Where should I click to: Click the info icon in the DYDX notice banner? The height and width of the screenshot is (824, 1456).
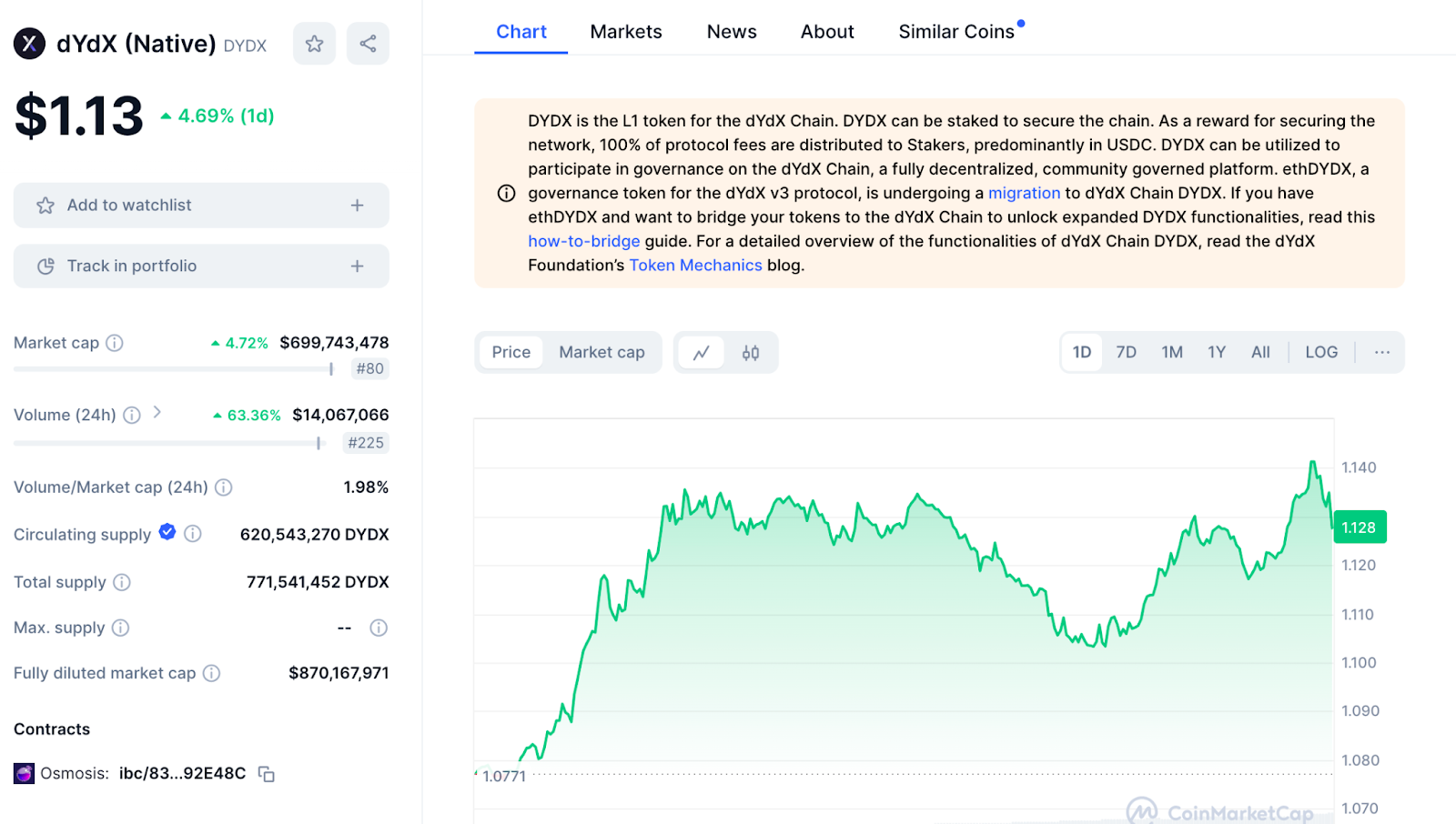[x=507, y=193]
